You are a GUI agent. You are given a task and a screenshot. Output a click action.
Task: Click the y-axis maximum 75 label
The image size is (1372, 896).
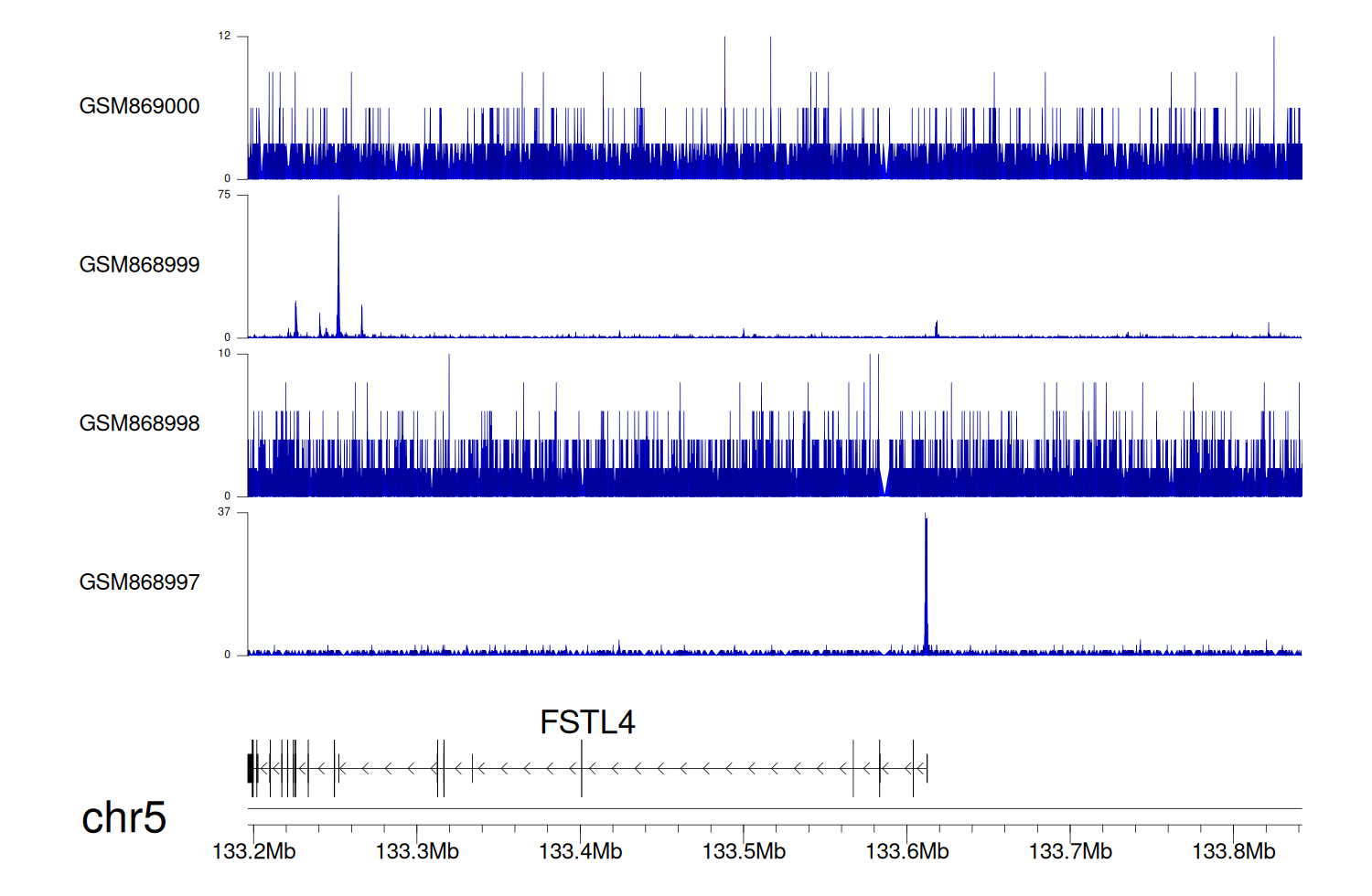point(224,195)
